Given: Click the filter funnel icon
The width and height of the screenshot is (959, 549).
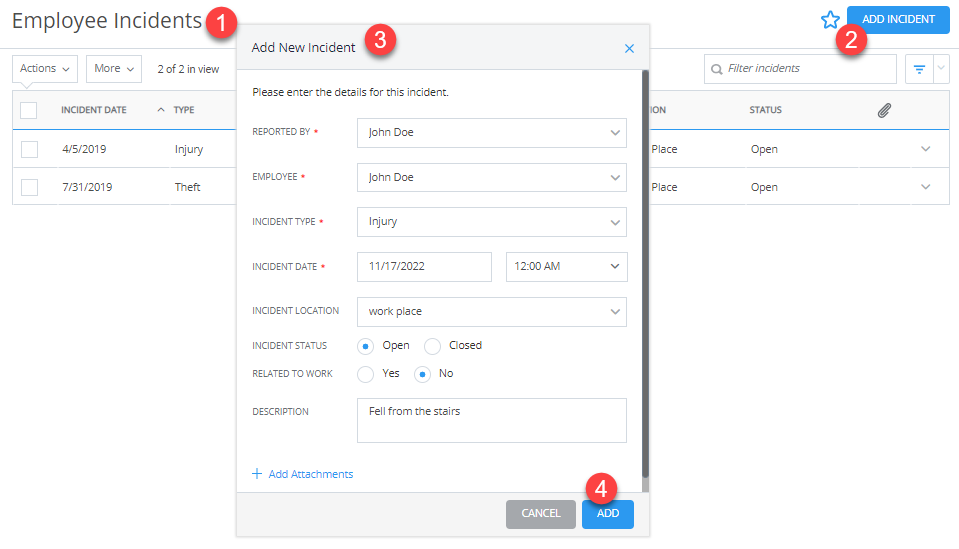Looking at the screenshot, I should (x=919, y=69).
